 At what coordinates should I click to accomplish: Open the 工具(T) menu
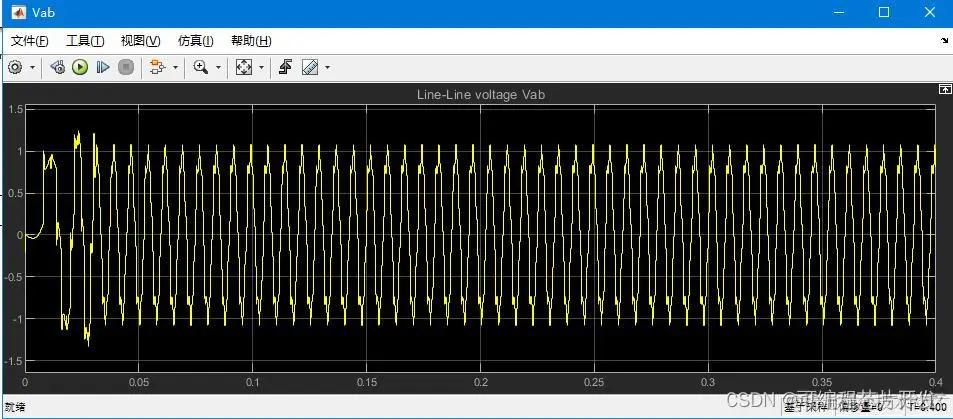coord(85,41)
